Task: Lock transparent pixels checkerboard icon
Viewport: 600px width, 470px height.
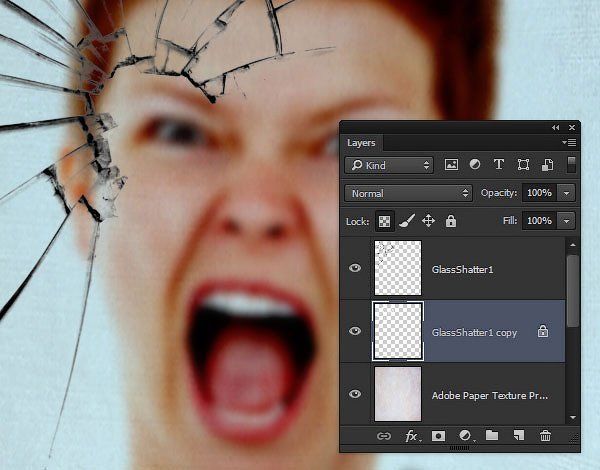Action: 384,221
